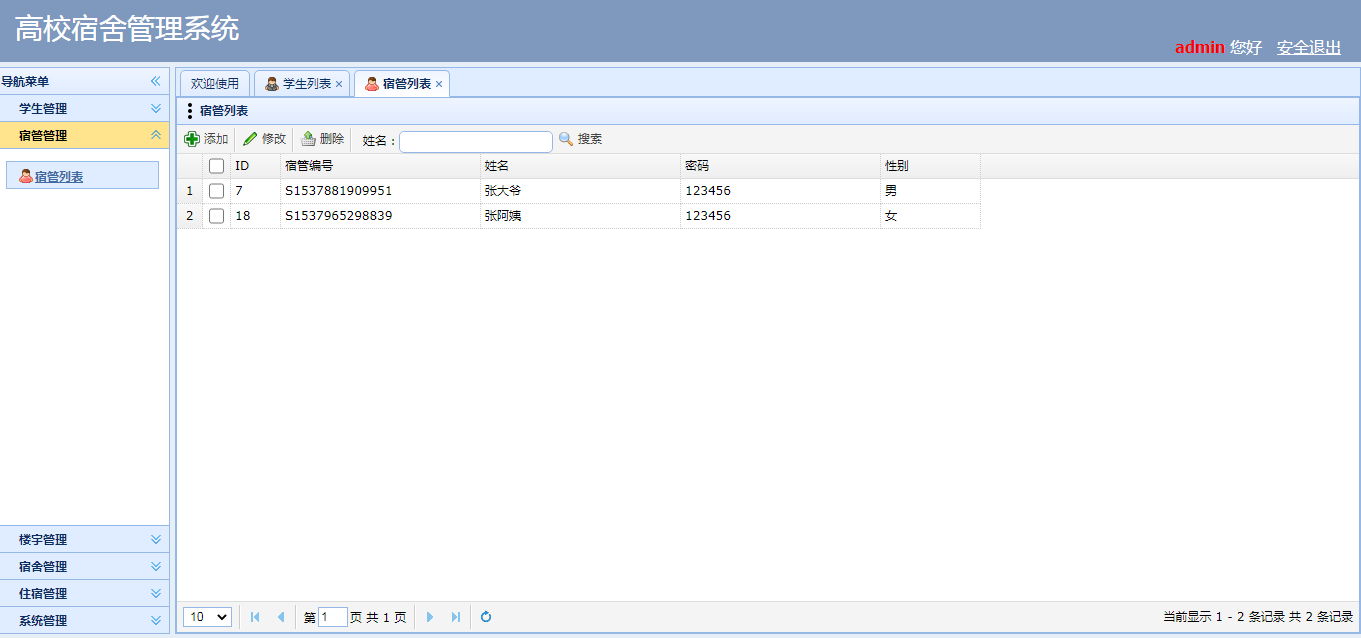Expand the 学生管理 menu section

[85, 108]
